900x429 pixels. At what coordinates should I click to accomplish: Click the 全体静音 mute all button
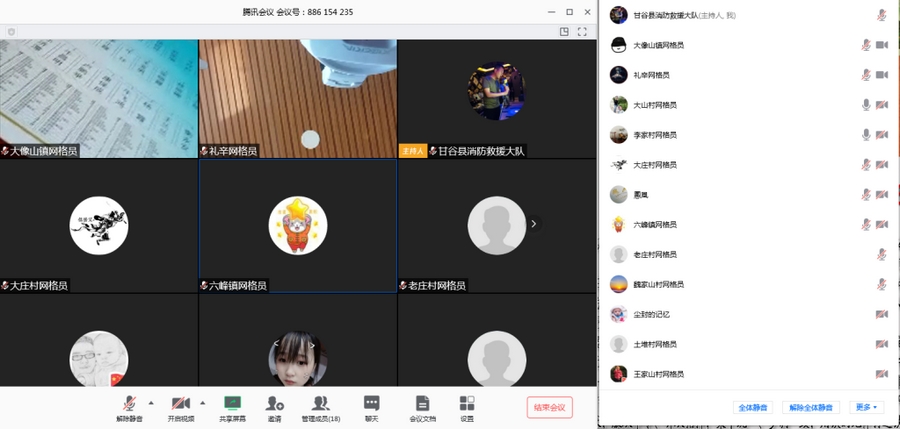pyautogui.click(x=752, y=407)
